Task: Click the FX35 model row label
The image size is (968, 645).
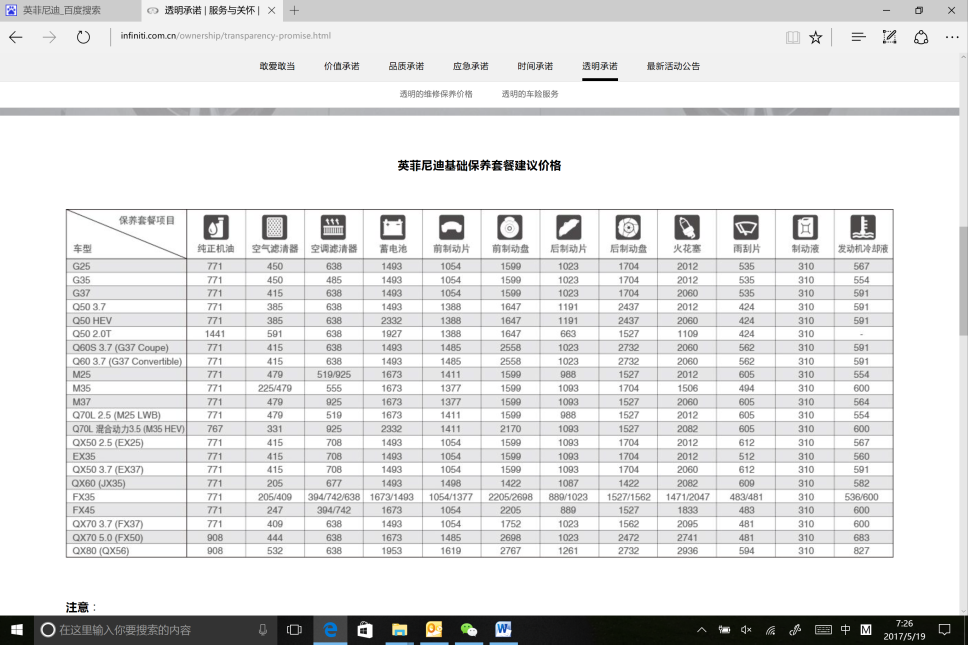Action: (84, 497)
